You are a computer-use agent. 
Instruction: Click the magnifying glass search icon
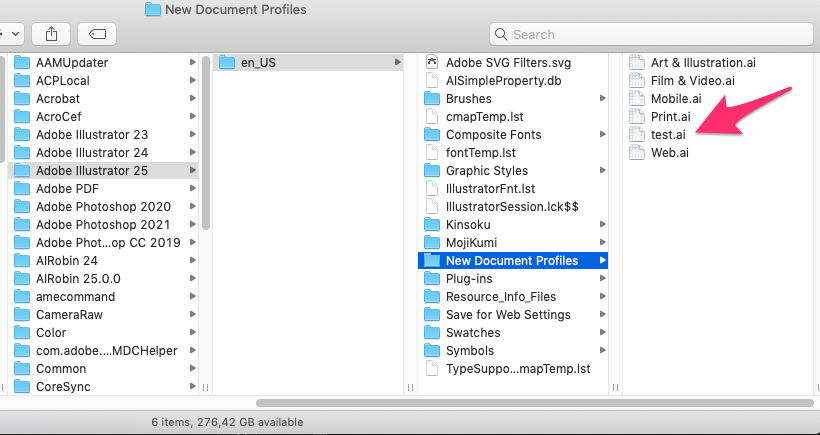(502, 34)
